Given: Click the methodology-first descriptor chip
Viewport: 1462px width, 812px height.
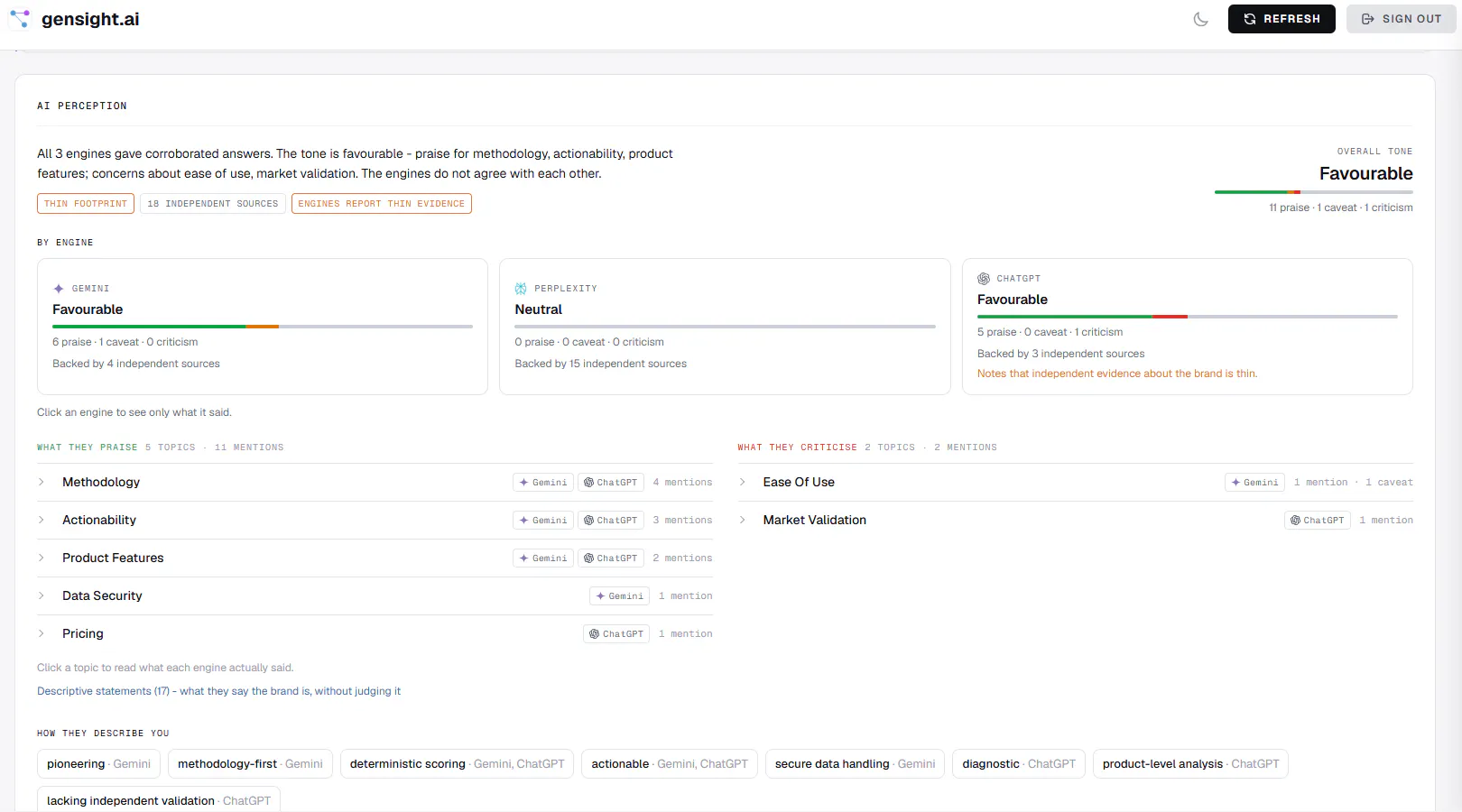Looking at the screenshot, I should click(x=250, y=764).
